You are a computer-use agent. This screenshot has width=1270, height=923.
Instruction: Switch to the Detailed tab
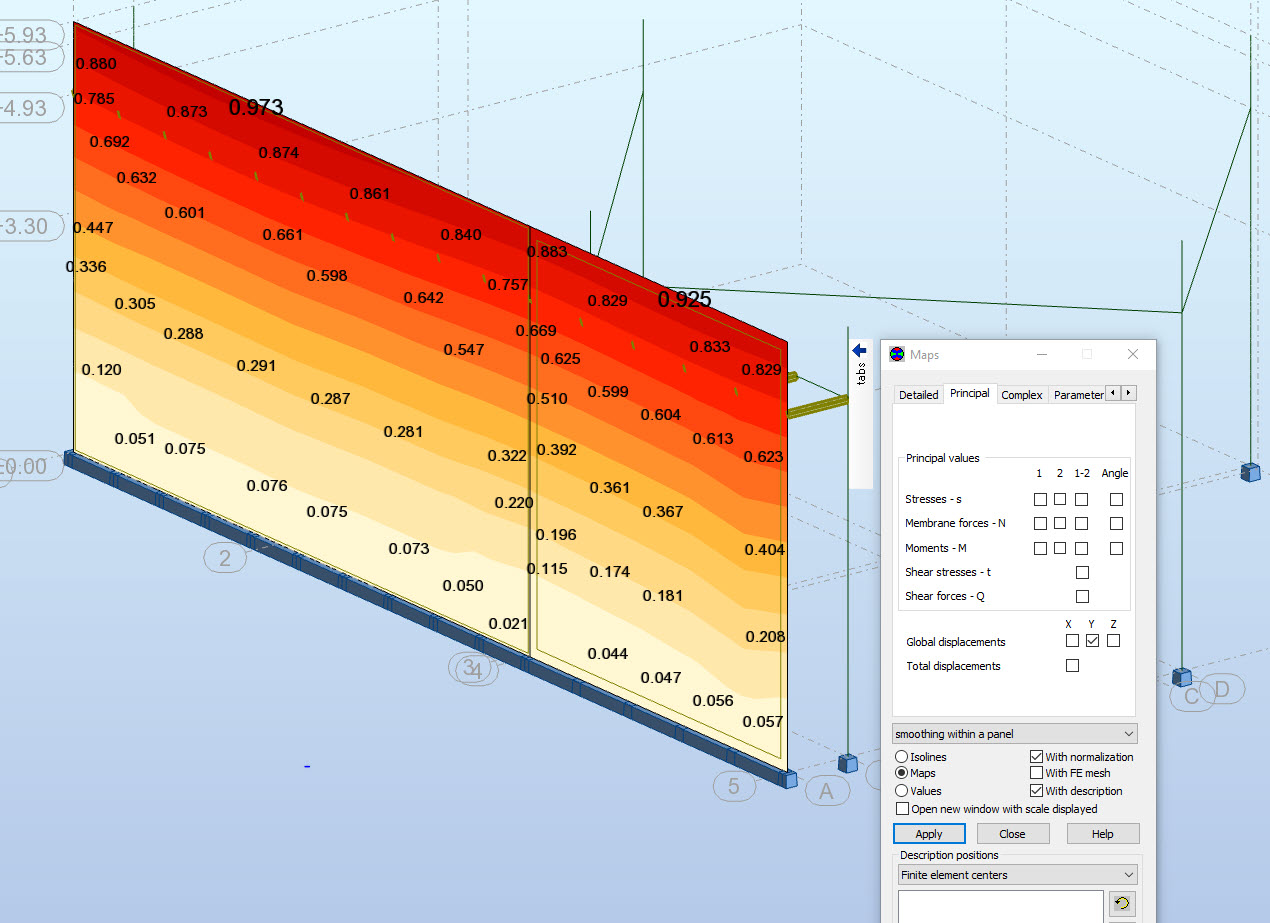(917, 394)
